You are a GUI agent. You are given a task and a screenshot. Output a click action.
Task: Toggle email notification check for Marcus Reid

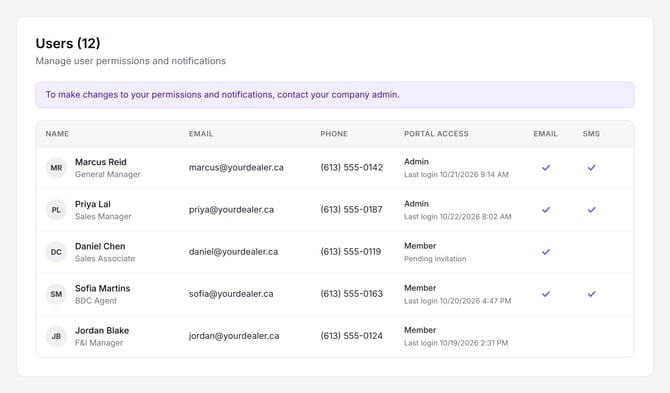click(x=546, y=168)
